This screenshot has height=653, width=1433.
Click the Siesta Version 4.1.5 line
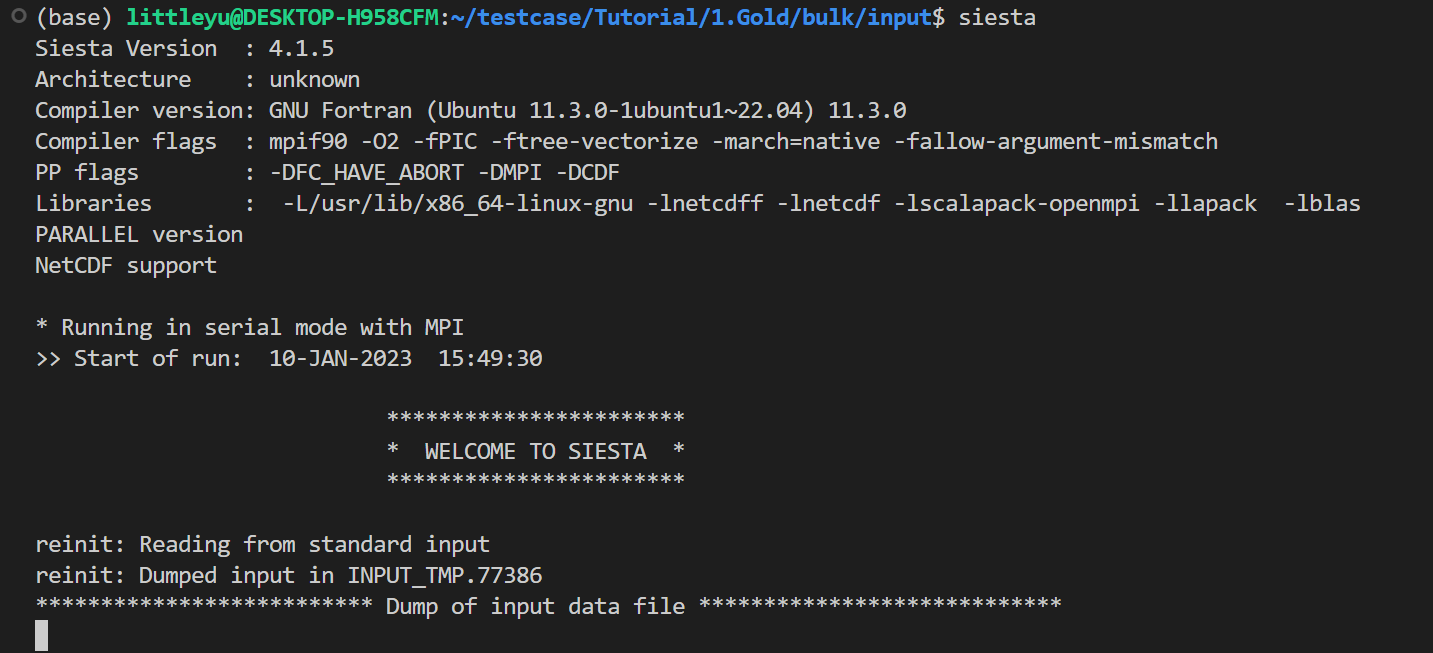(x=184, y=48)
